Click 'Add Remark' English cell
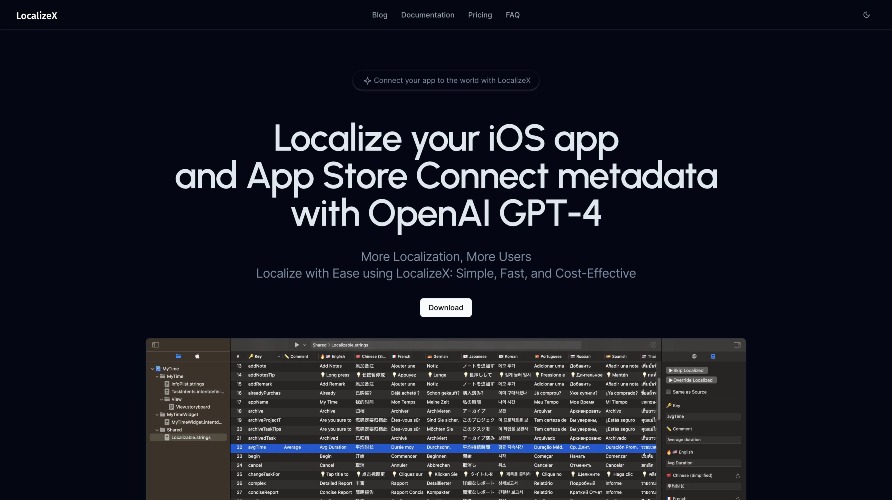The width and height of the screenshot is (892, 500). click(331, 384)
